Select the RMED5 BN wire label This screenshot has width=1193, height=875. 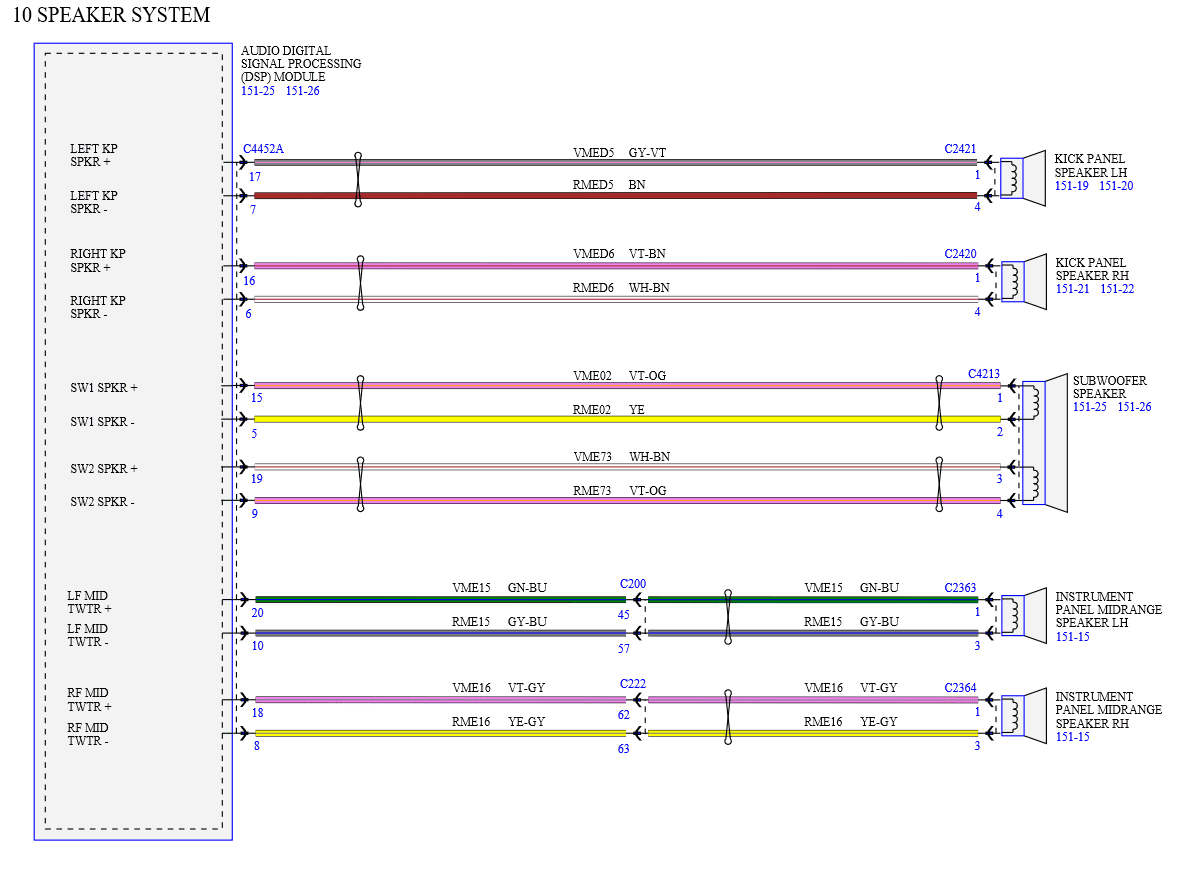tap(609, 184)
